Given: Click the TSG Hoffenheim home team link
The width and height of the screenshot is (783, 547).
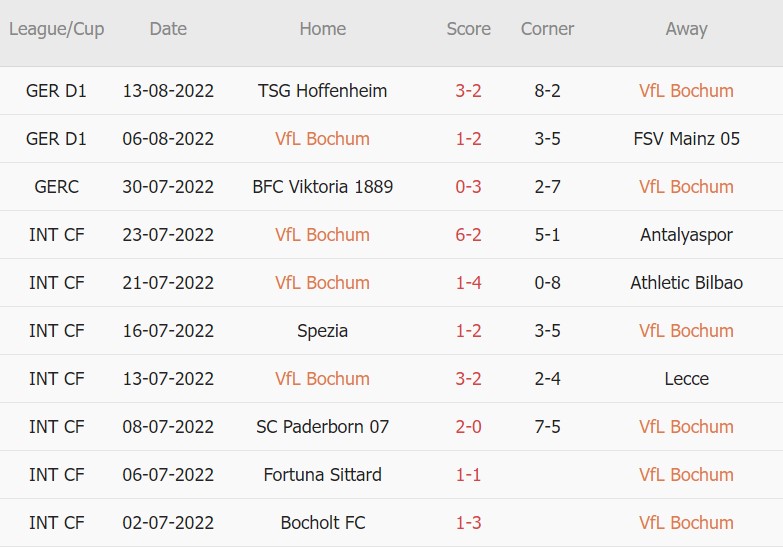Looking at the screenshot, I should (x=322, y=91).
